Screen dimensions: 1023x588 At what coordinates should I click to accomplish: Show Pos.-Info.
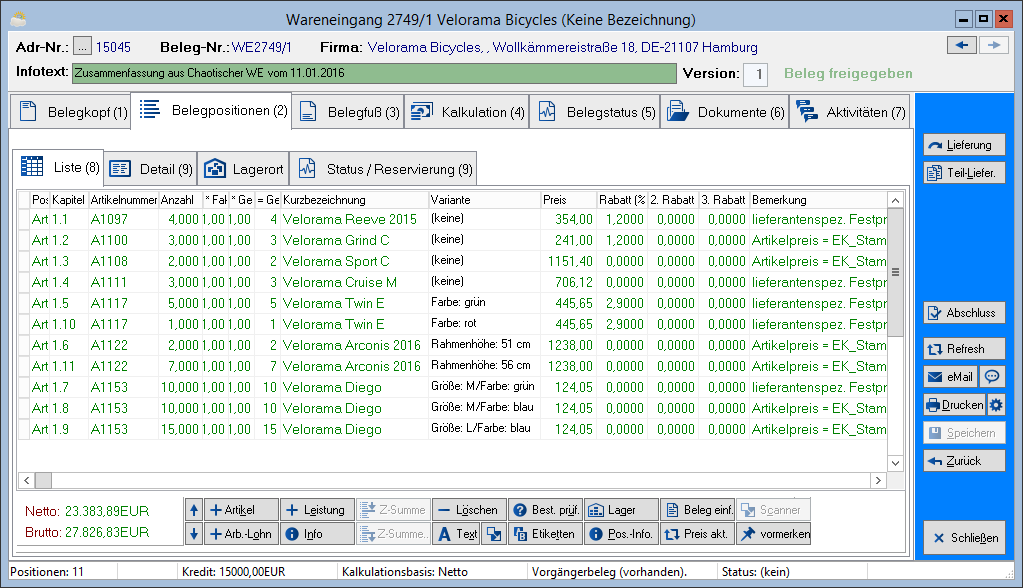click(x=621, y=534)
